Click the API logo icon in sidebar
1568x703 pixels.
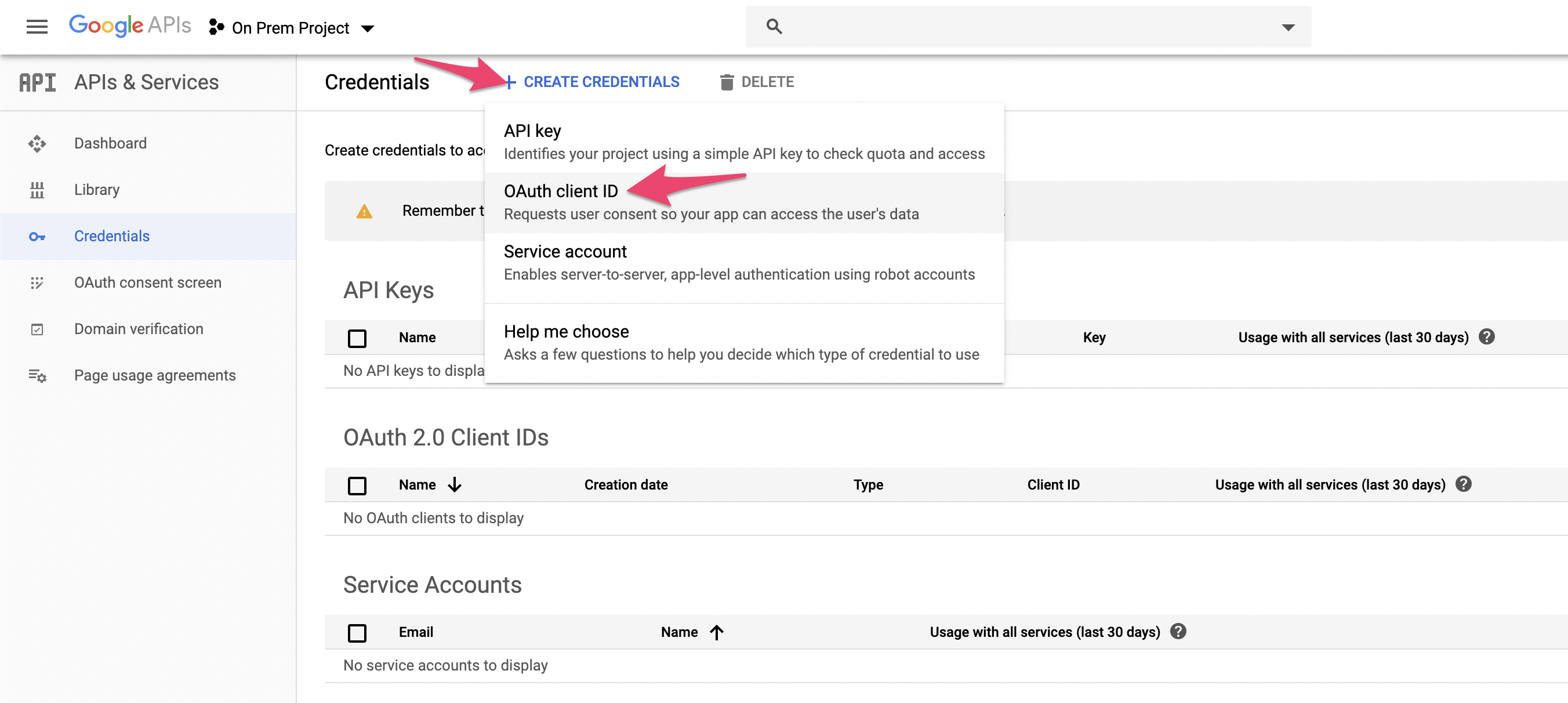[37, 82]
